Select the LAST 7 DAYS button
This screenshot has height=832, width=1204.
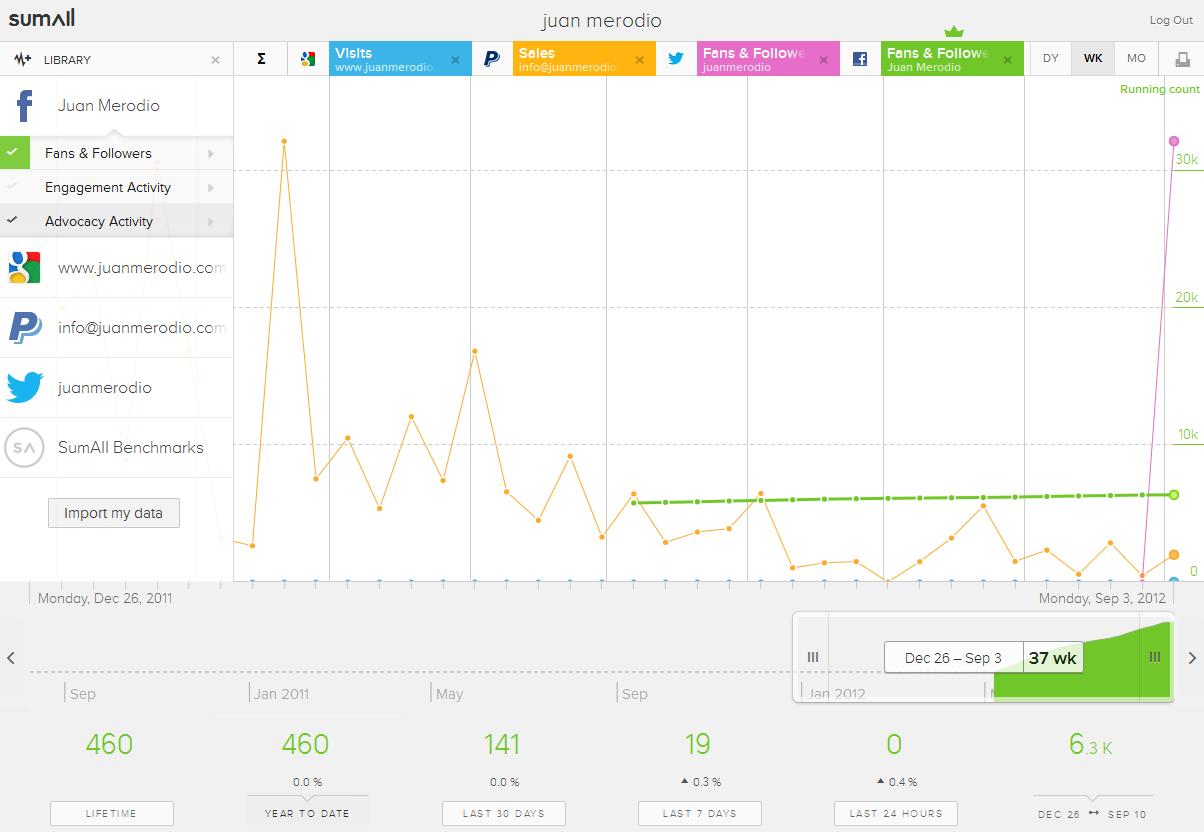coord(699,813)
